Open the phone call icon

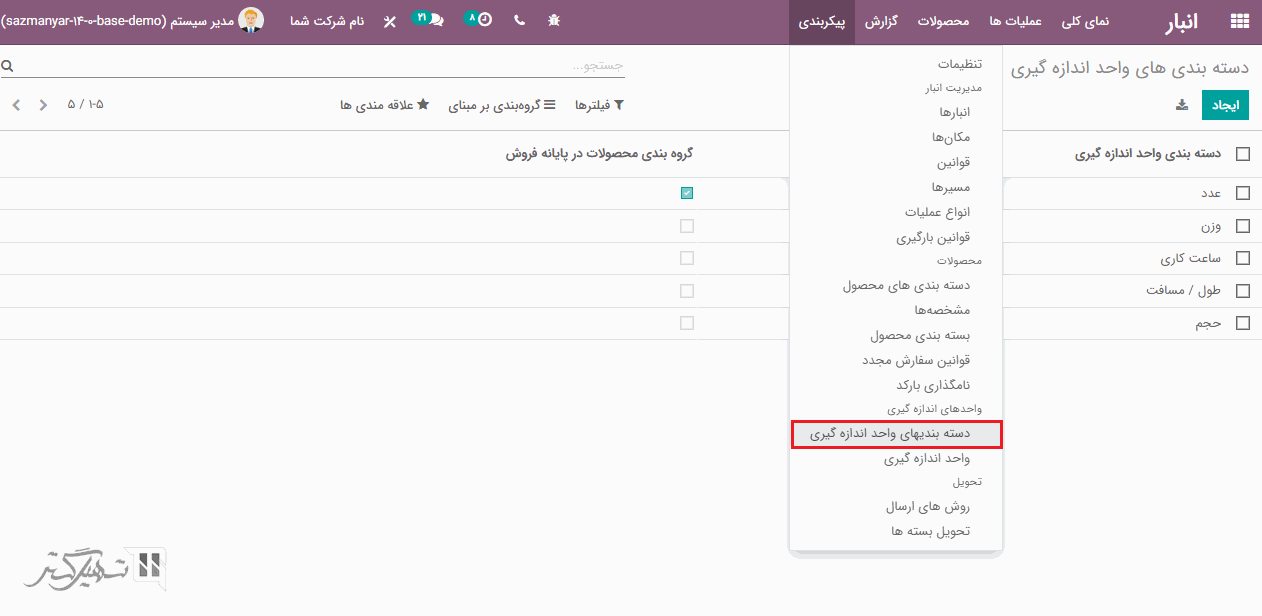[x=519, y=21]
